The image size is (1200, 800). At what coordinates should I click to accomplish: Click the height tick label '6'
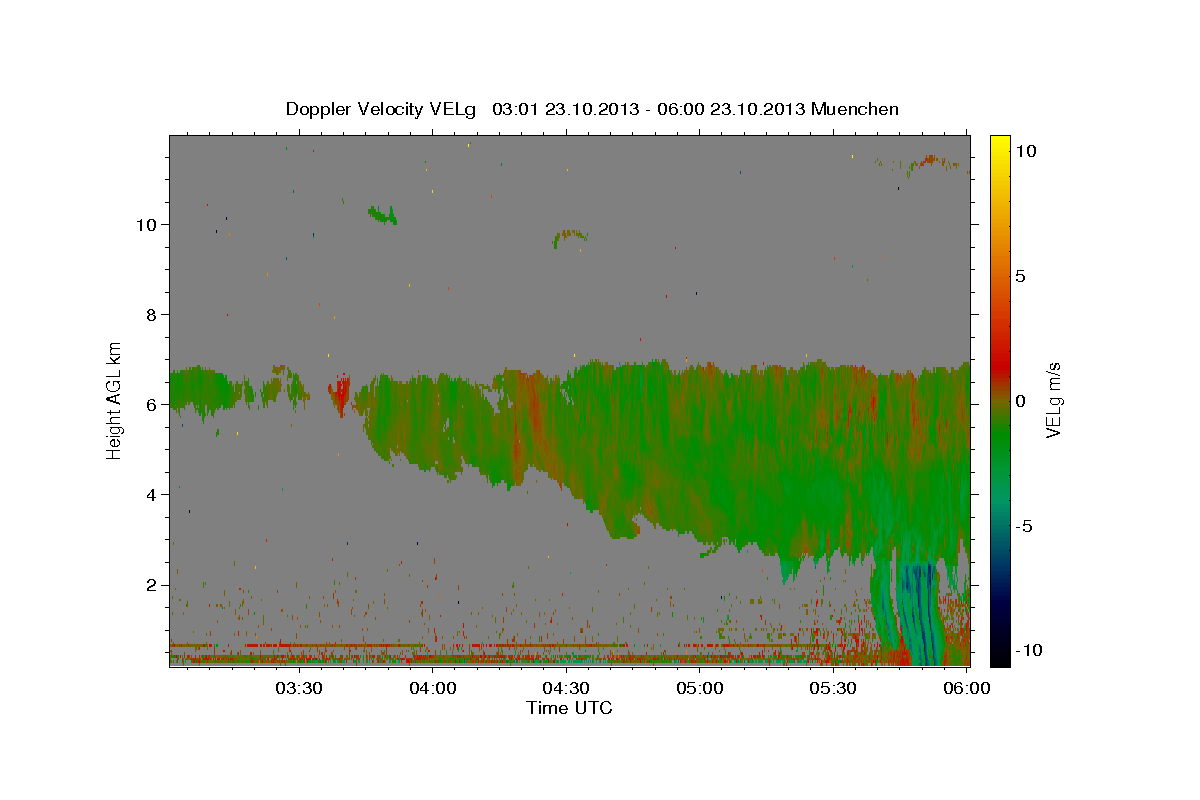click(x=151, y=404)
